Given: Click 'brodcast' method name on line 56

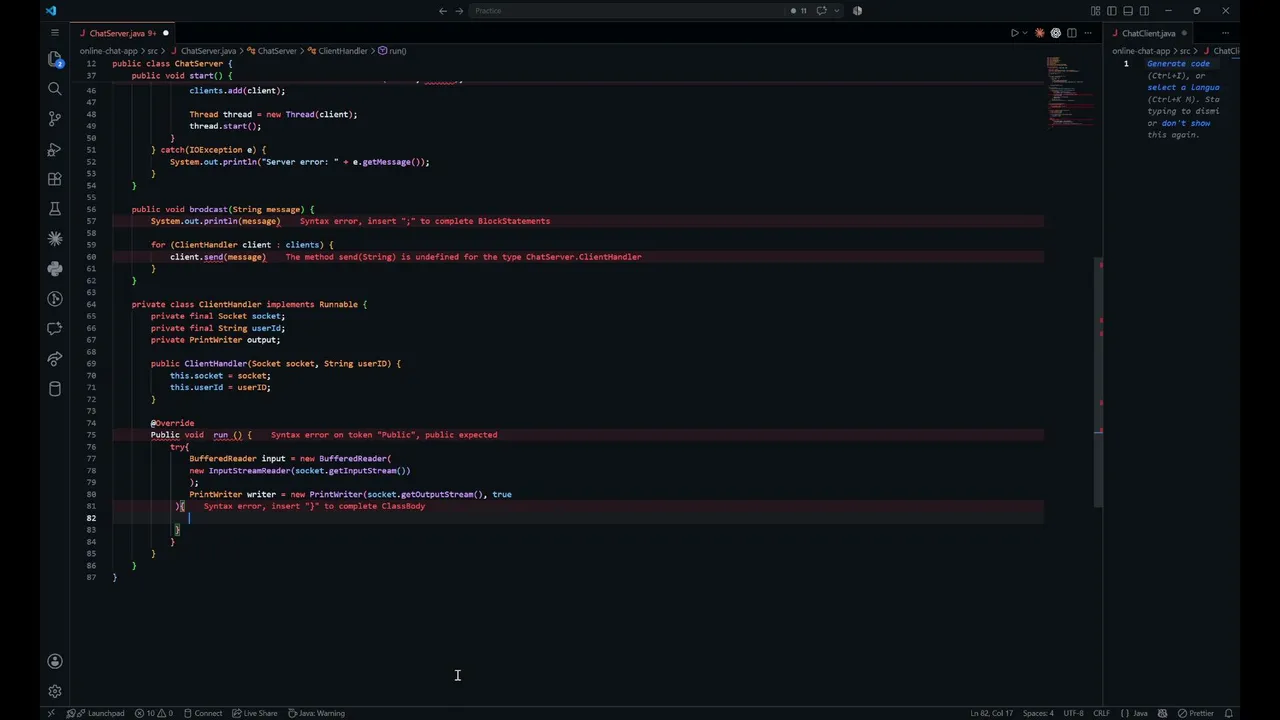Looking at the screenshot, I should click(x=208, y=210).
